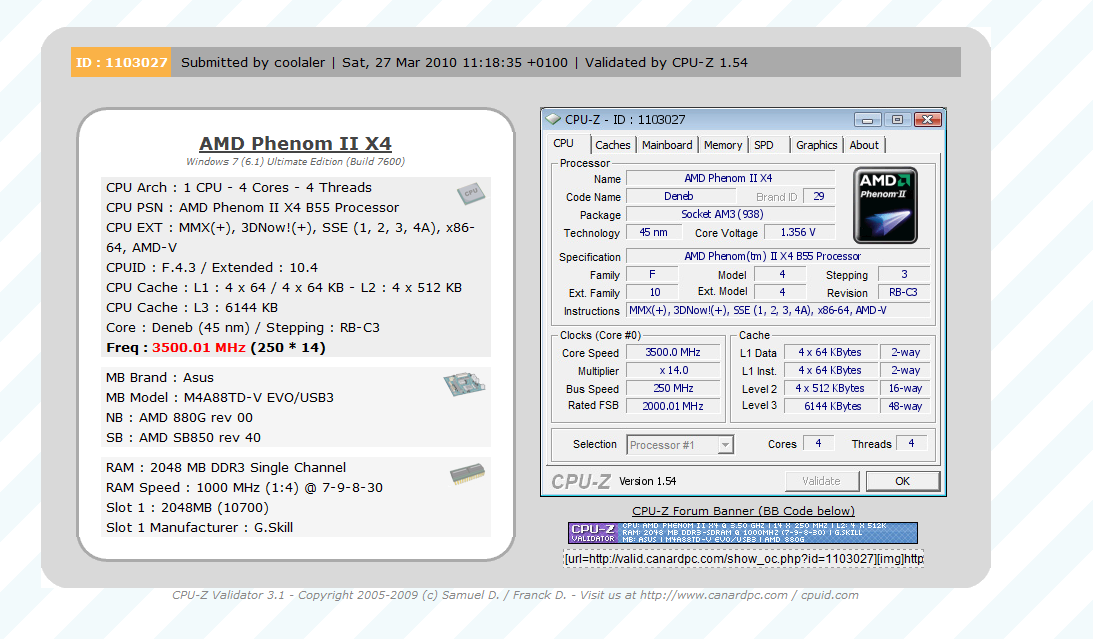The height and width of the screenshot is (639, 1093).
Task: Close the CPU-Z window
Action: point(928,120)
